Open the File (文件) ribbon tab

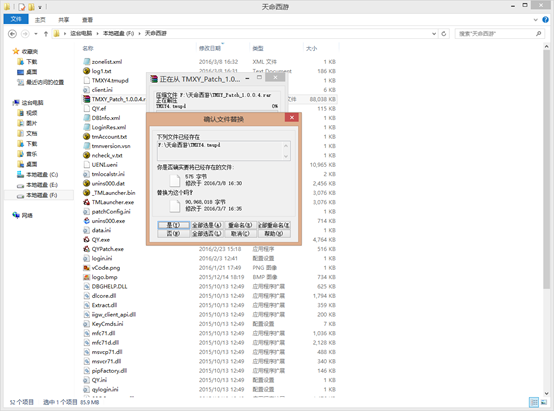(16, 19)
